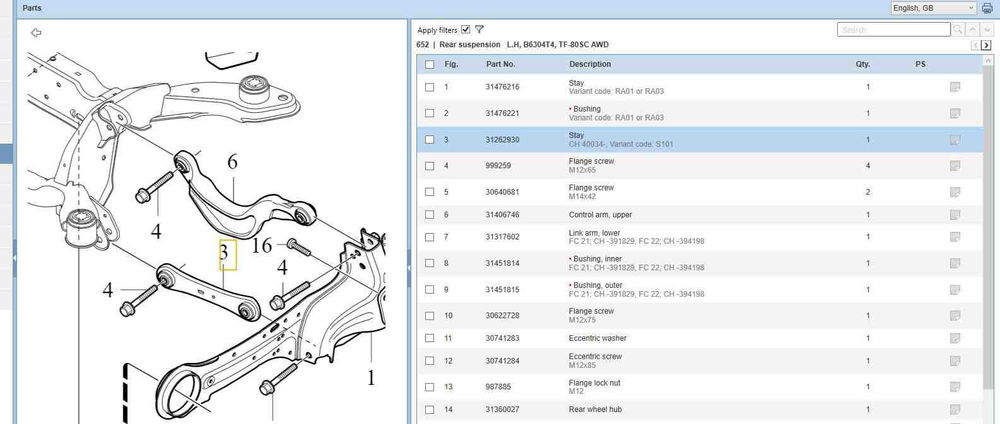
Task: Select callout number 6 in the diagram
Action: pyautogui.click(x=232, y=162)
